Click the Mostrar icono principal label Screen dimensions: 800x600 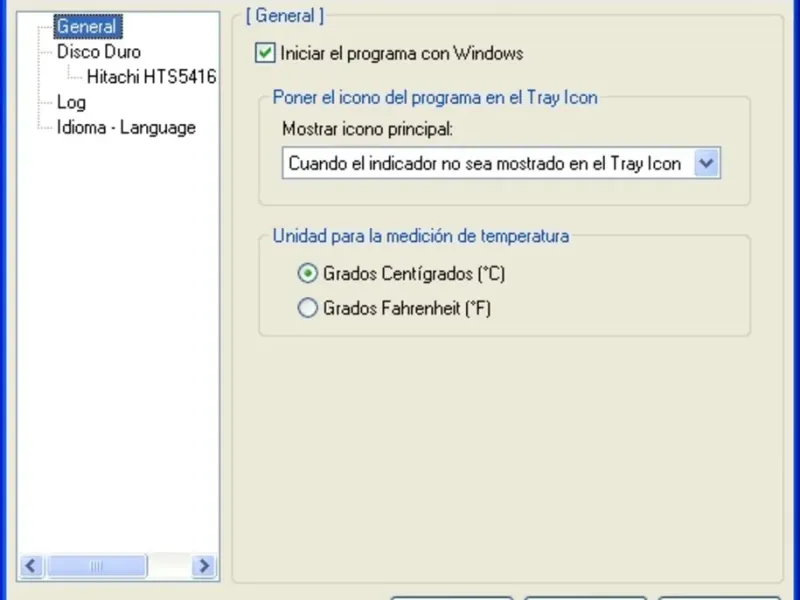click(367, 129)
